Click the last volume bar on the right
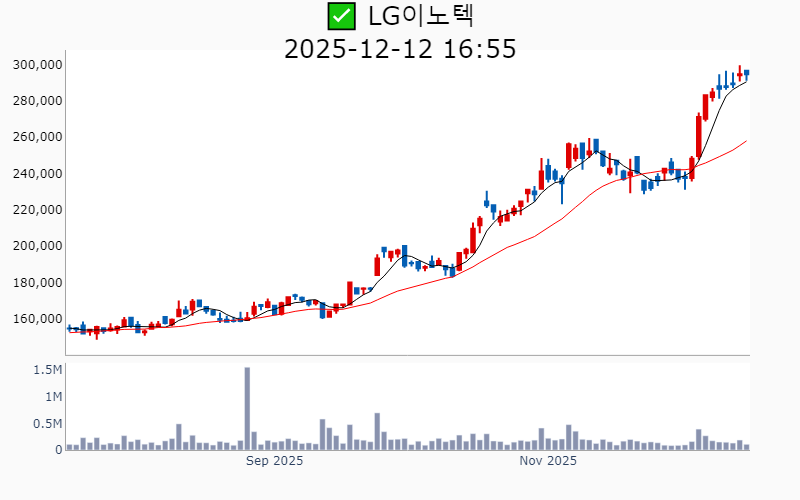The width and height of the screenshot is (800, 500). click(746, 447)
